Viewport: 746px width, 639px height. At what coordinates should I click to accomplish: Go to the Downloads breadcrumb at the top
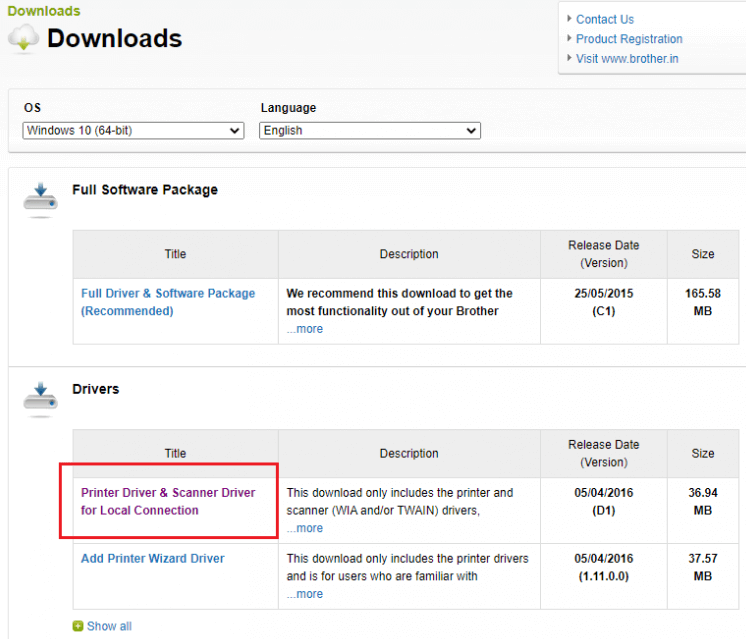(x=44, y=11)
